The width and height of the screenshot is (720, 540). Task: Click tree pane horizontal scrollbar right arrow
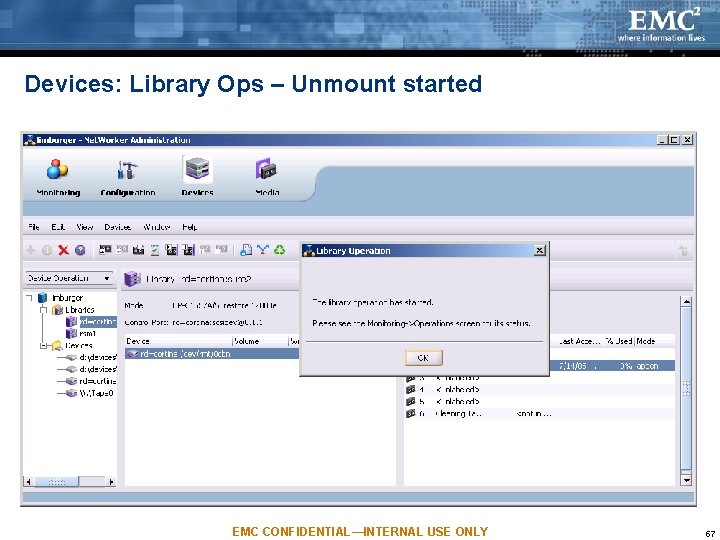(111, 482)
